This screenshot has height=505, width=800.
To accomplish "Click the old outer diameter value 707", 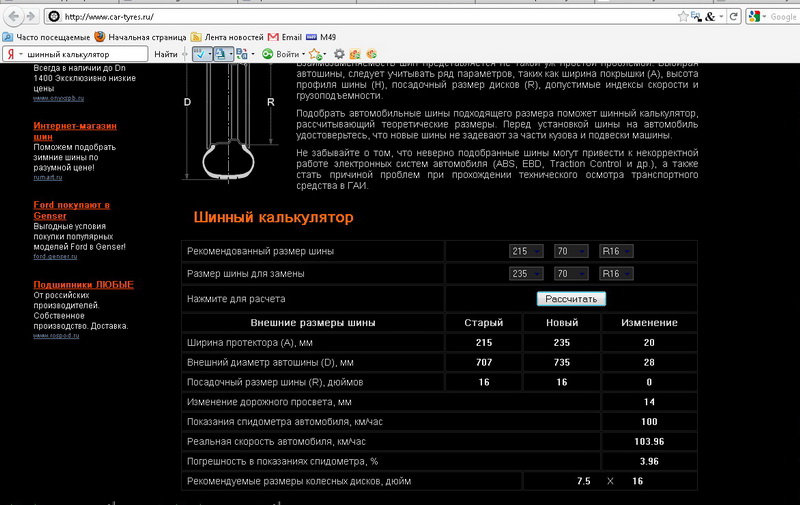I will point(484,363).
